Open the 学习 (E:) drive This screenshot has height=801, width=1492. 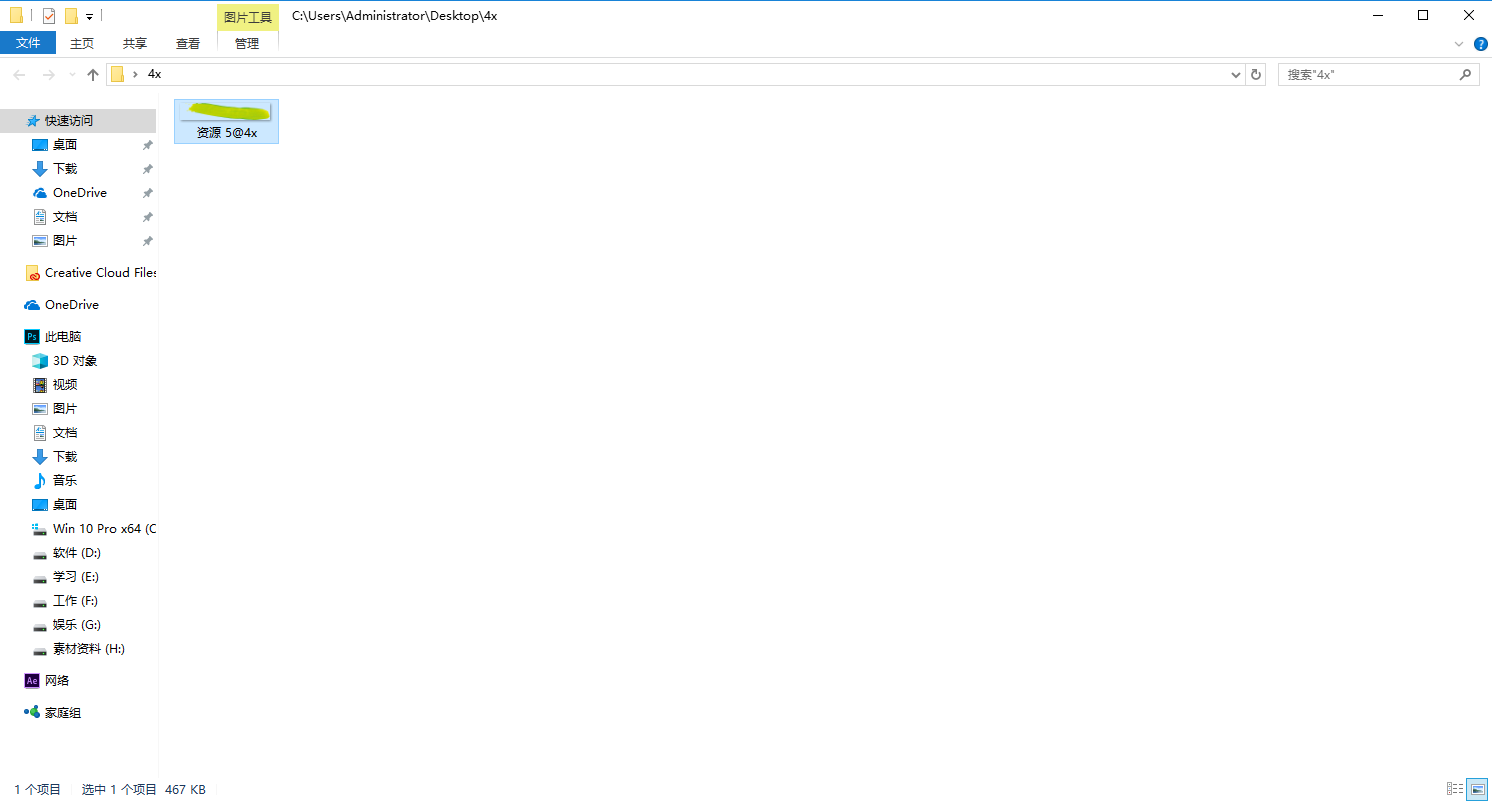click(78, 576)
